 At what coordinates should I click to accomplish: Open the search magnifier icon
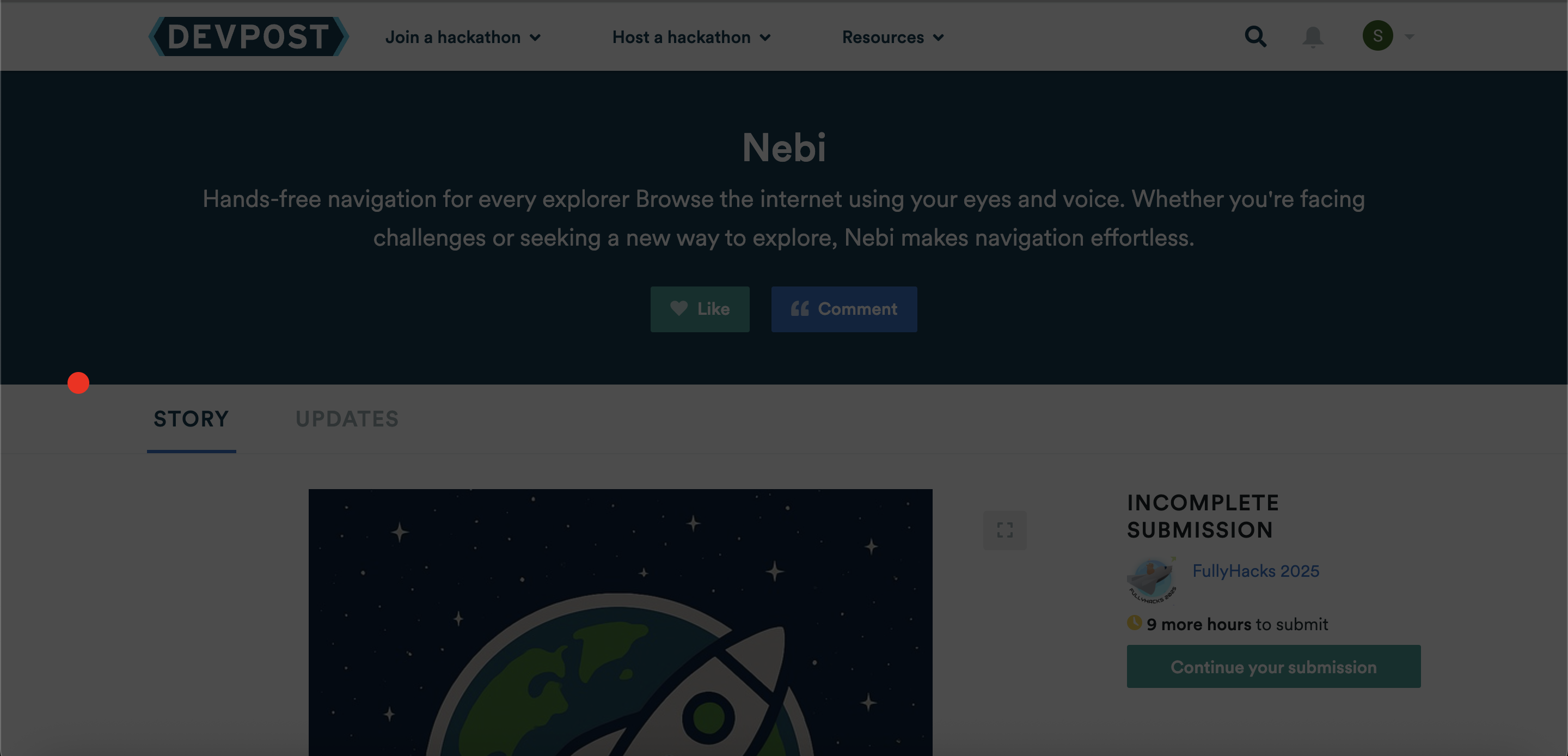(x=1255, y=36)
